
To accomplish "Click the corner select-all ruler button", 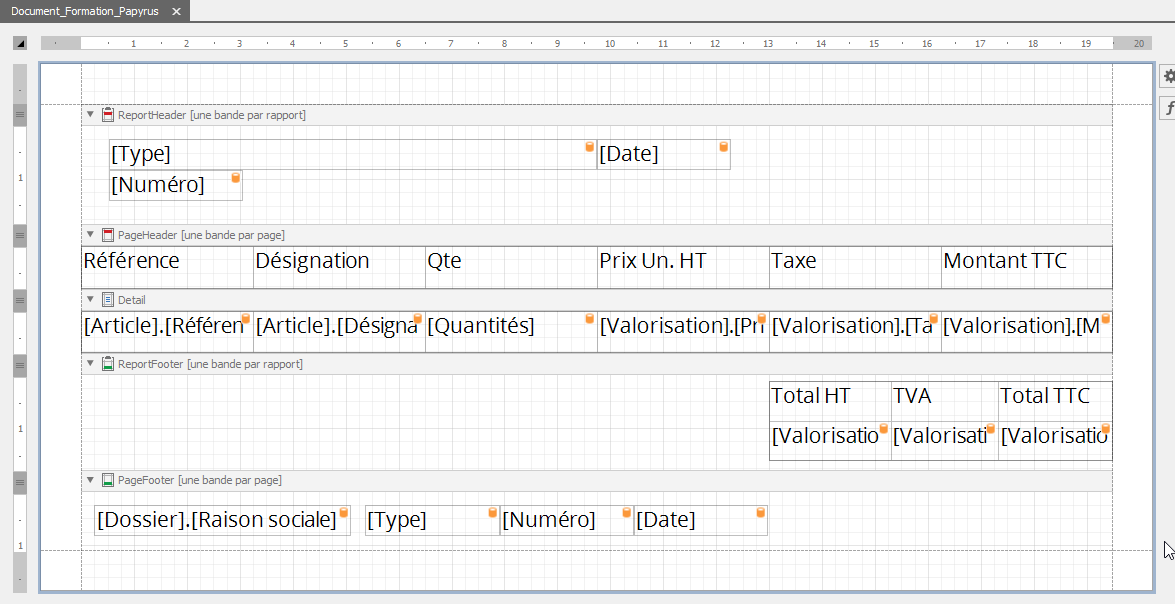I will pos(19,43).
